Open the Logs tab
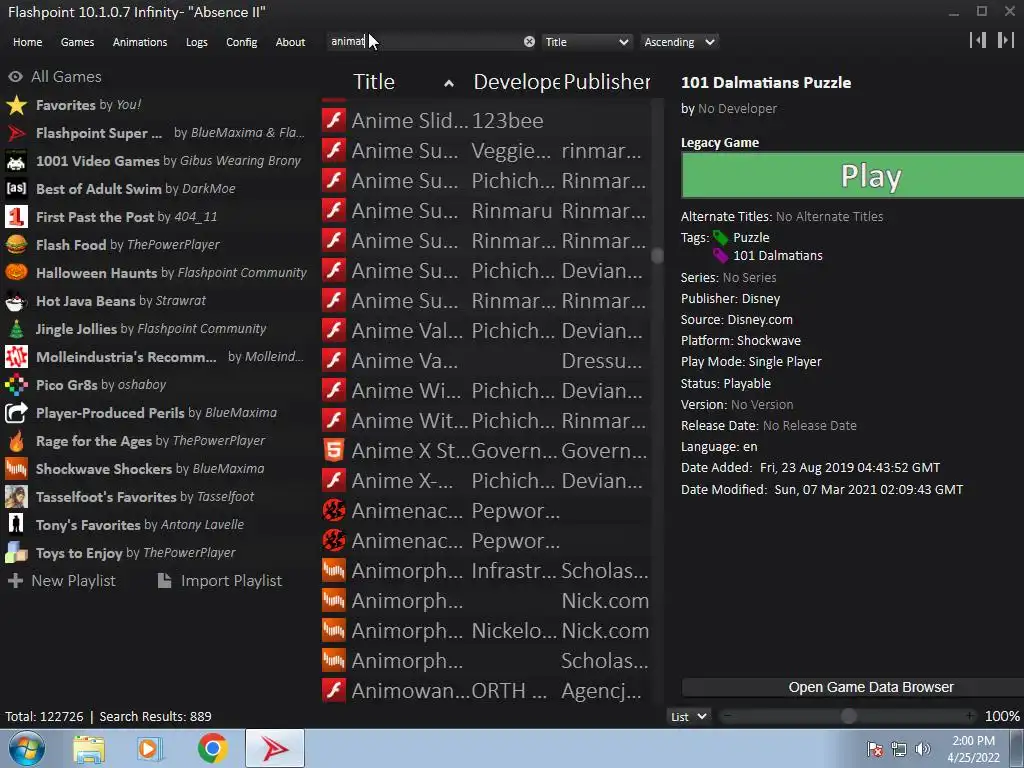 coord(197,42)
